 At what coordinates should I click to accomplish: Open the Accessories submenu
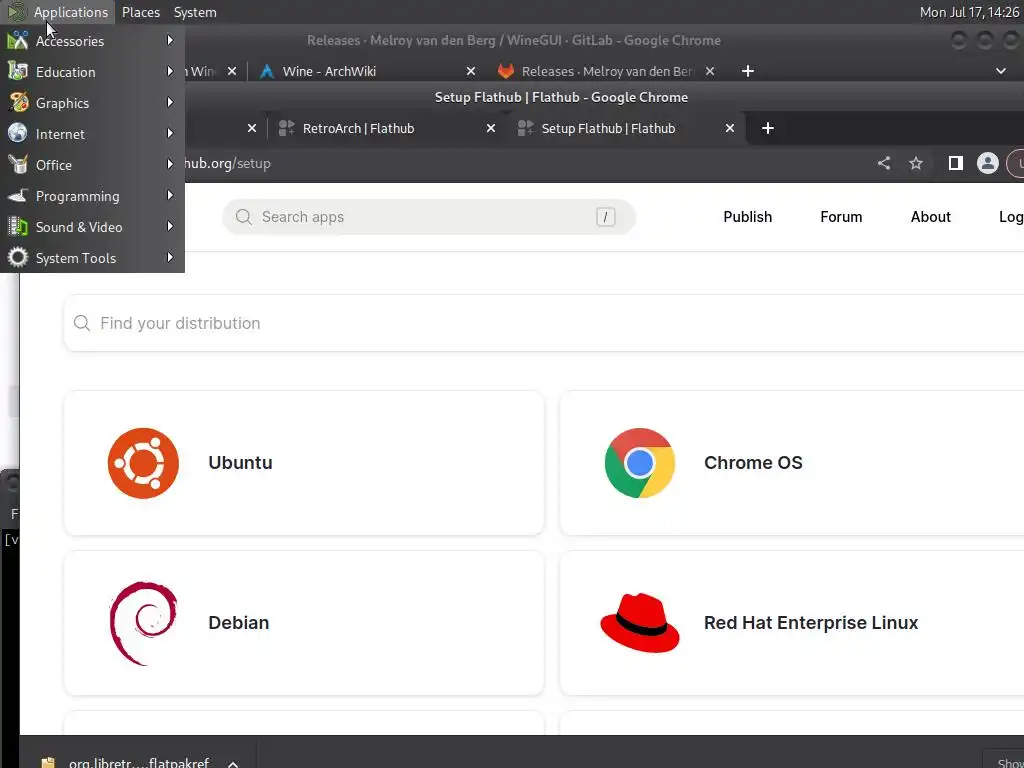pyautogui.click(x=92, y=40)
